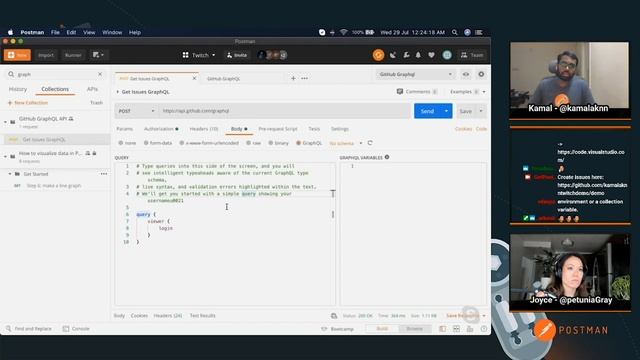640x360 pixels.
Task: Open the new window options dropdown icon
Action: point(98,55)
